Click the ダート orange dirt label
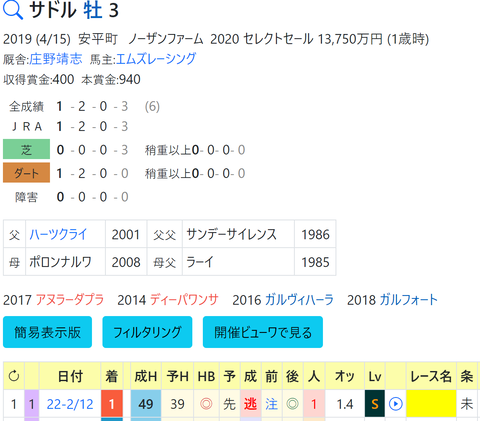The height and width of the screenshot is (421, 480). coord(26,173)
